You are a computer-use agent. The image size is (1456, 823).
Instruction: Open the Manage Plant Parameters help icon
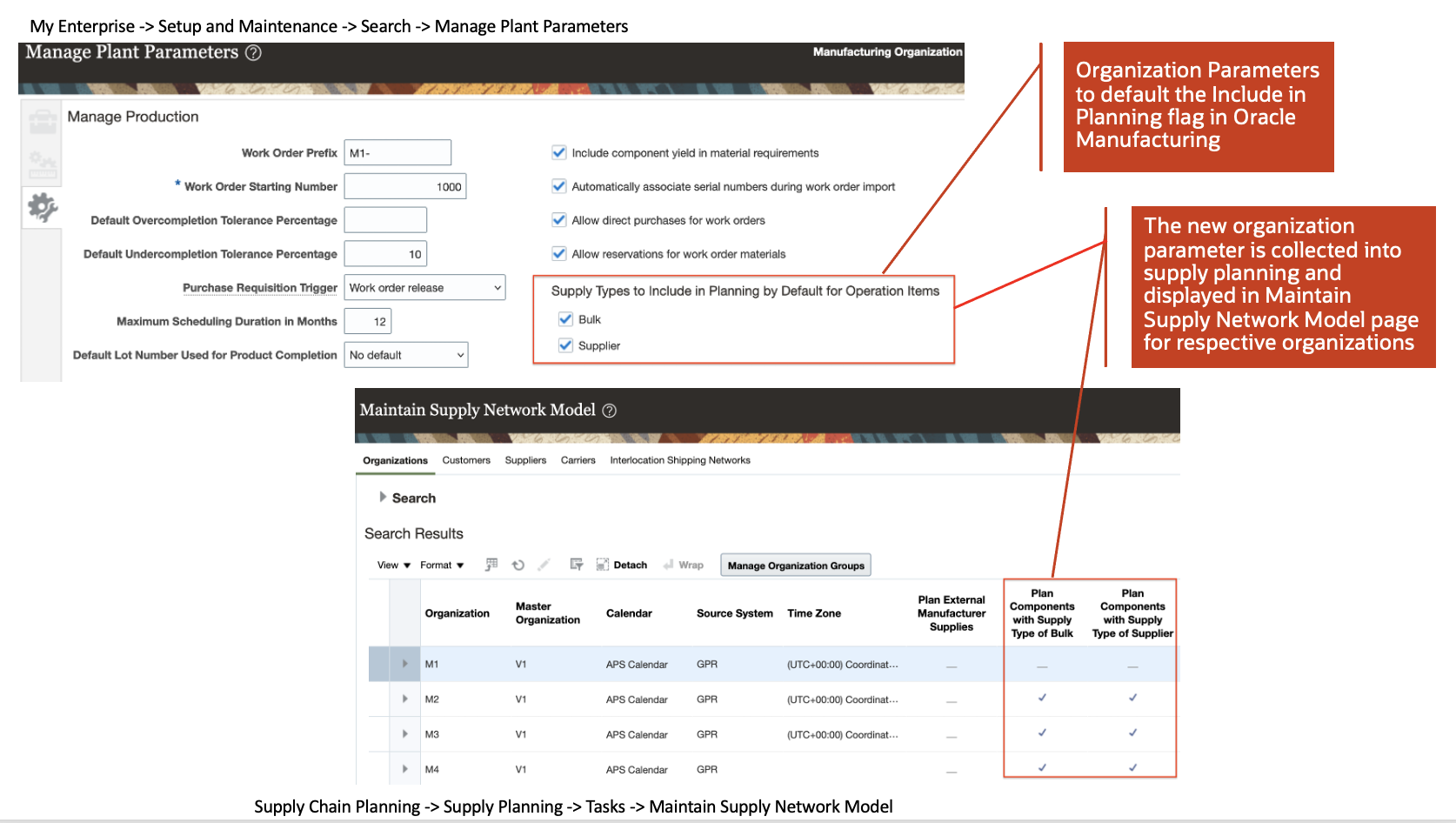[253, 53]
